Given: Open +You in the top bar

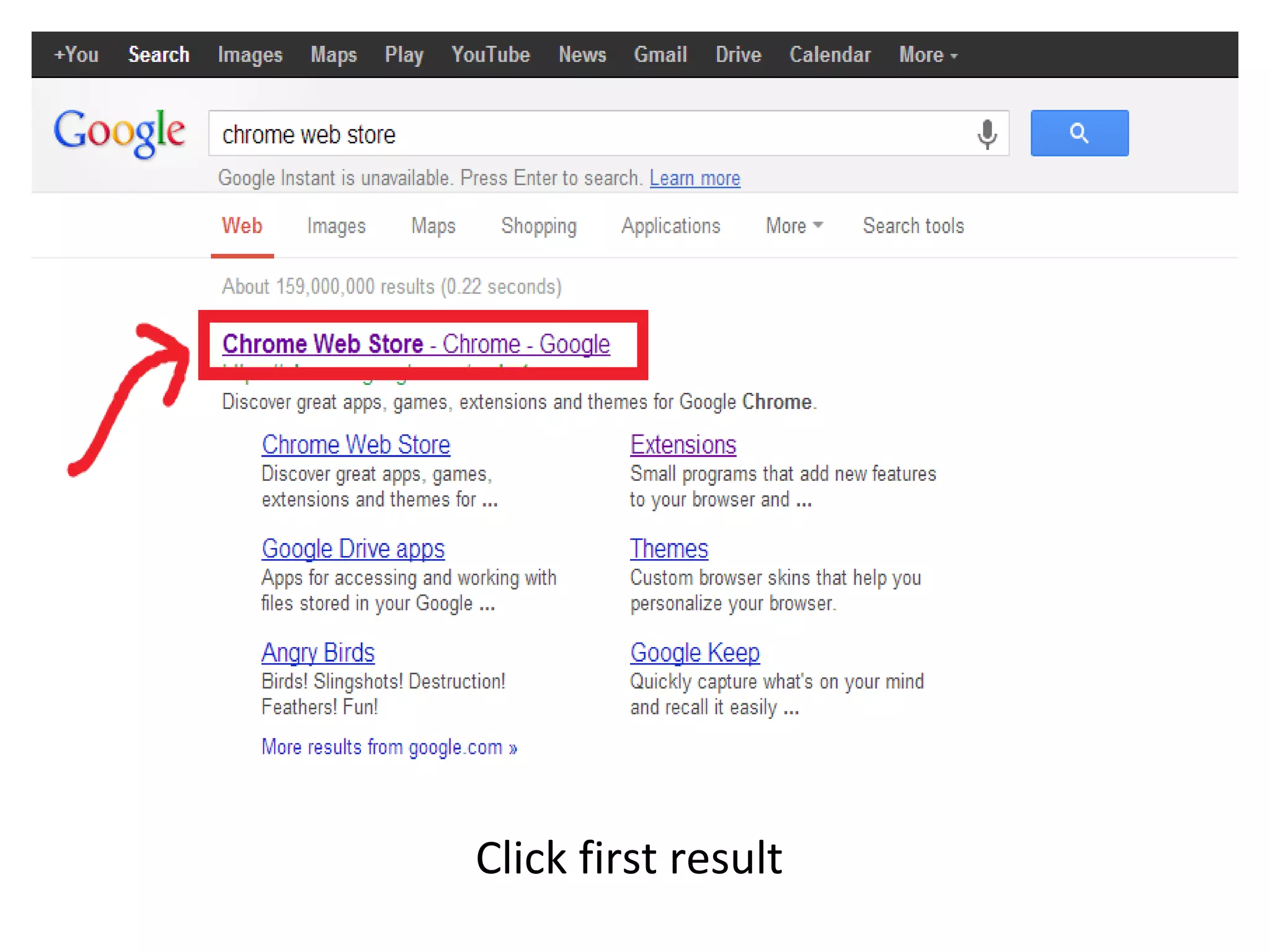Looking at the screenshot, I should pyautogui.click(x=76, y=55).
